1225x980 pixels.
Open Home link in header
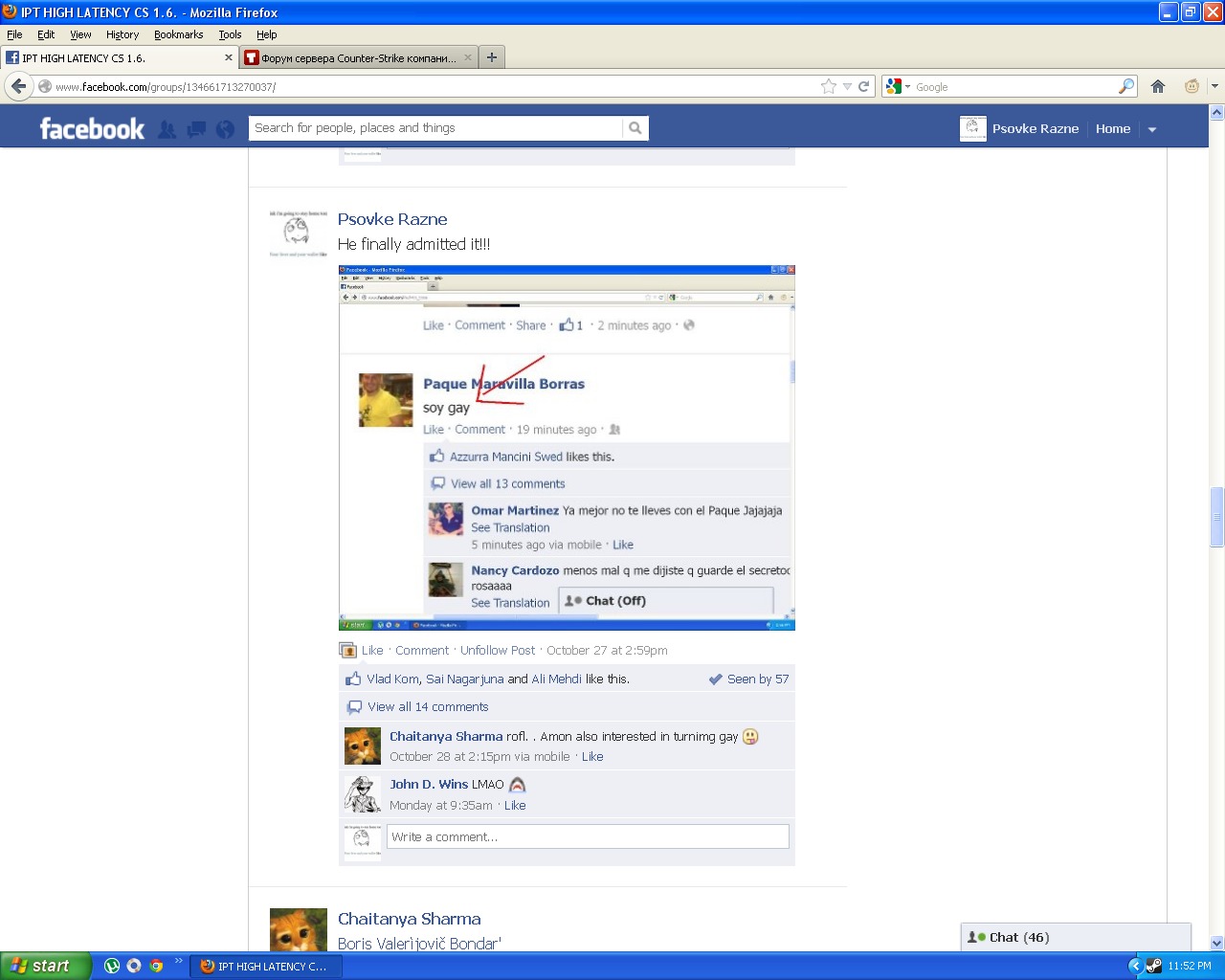[1113, 128]
